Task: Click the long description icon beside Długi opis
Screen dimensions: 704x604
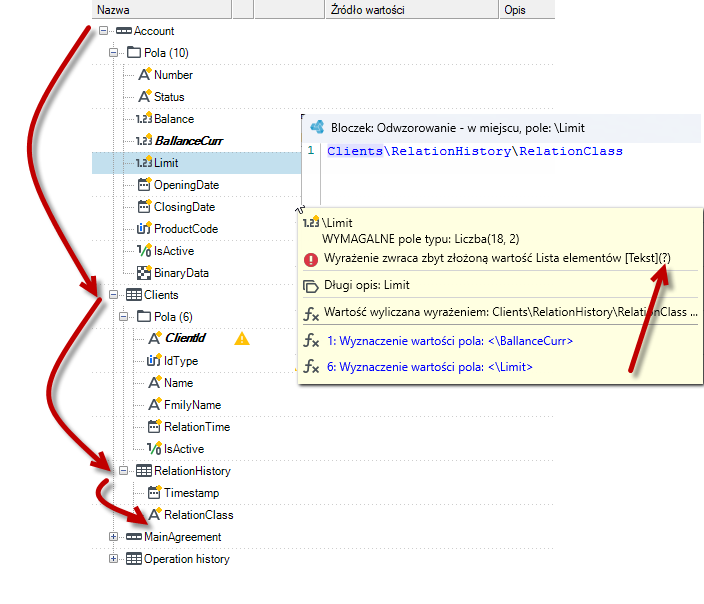Action: (x=311, y=286)
